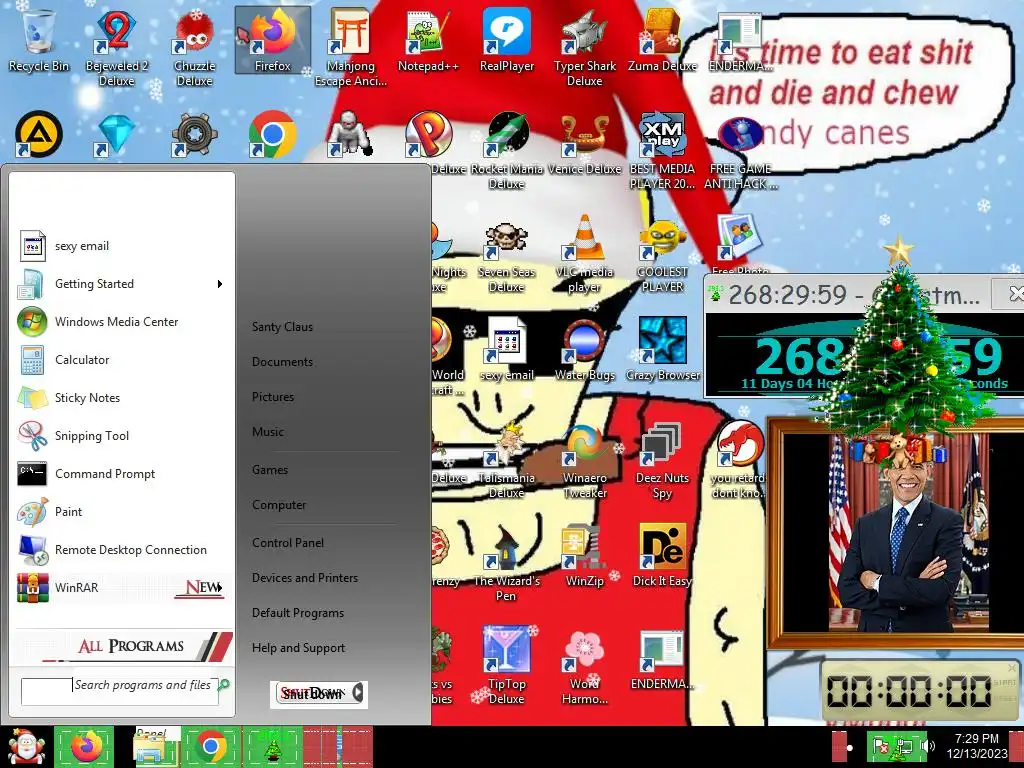Click the AIMP triangle icon on desktop
The width and height of the screenshot is (1024, 768).
tap(39, 135)
